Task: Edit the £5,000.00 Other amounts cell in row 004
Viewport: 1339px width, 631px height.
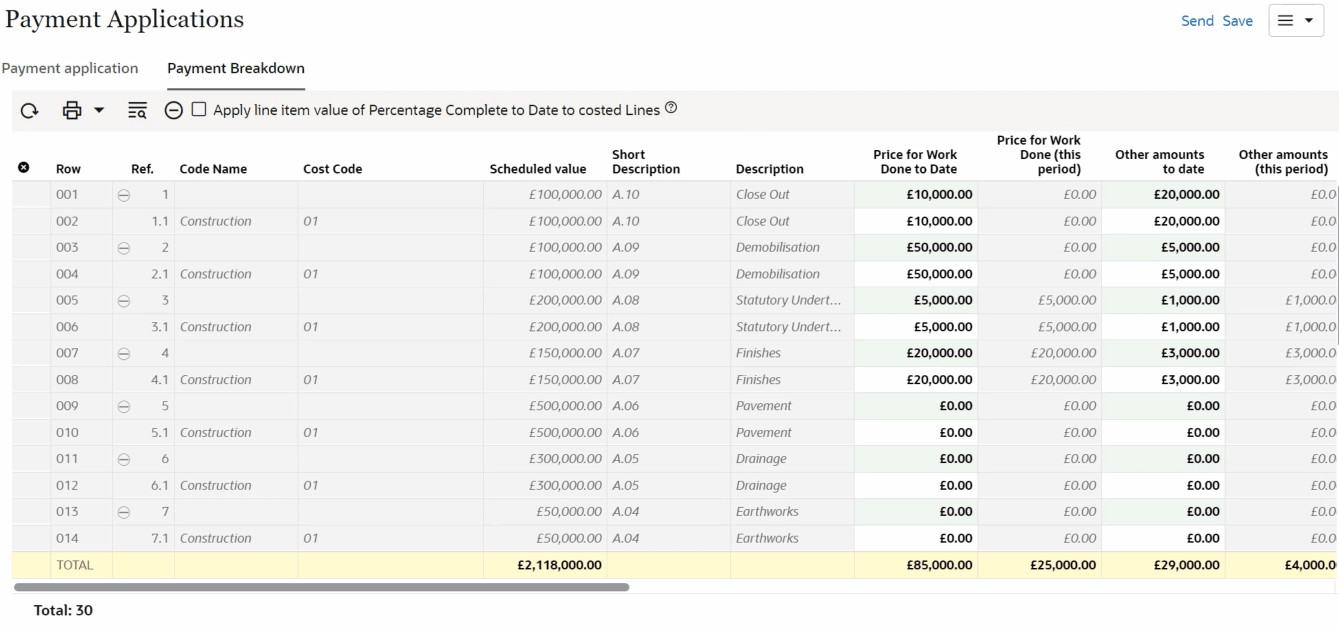Action: (1163, 274)
